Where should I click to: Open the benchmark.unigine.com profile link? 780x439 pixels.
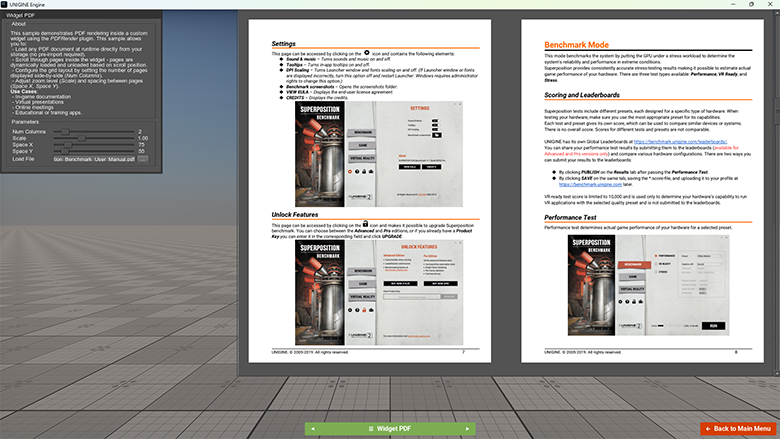[590, 184]
